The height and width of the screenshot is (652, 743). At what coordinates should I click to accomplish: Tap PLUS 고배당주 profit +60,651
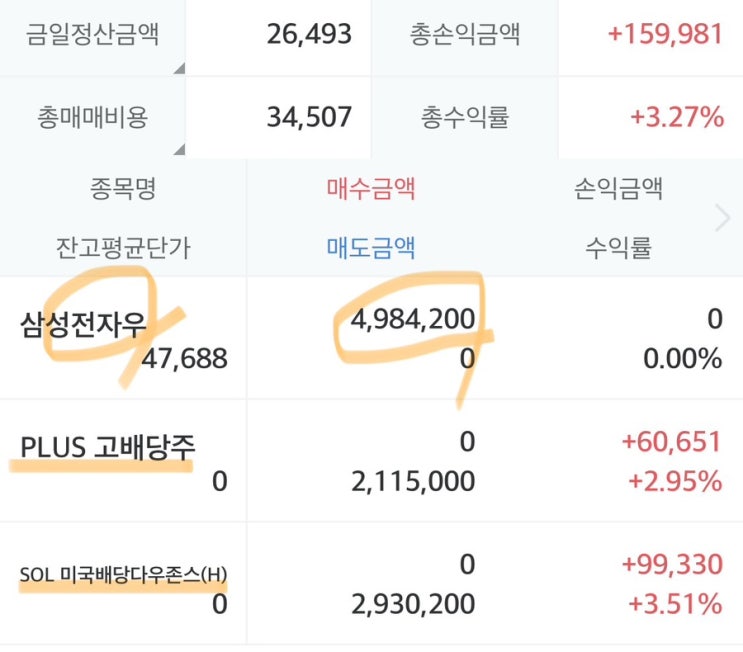(x=672, y=442)
